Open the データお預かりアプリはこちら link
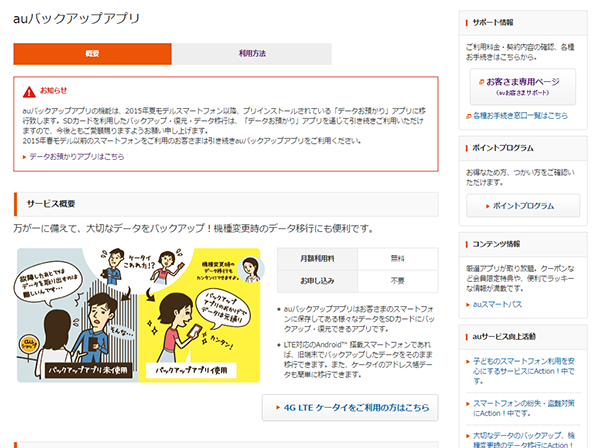The height and width of the screenshot is (448, 600). point(77,156)
